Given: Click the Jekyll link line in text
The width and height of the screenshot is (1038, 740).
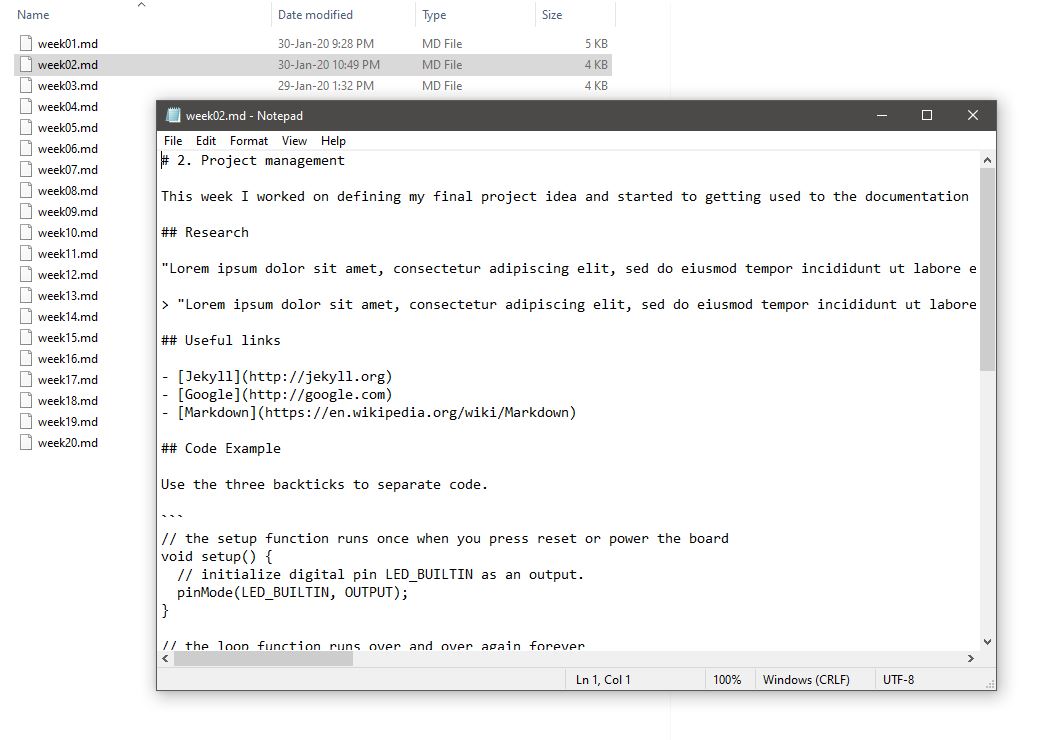Looking at the screenshot, I should tap(277, 377).
